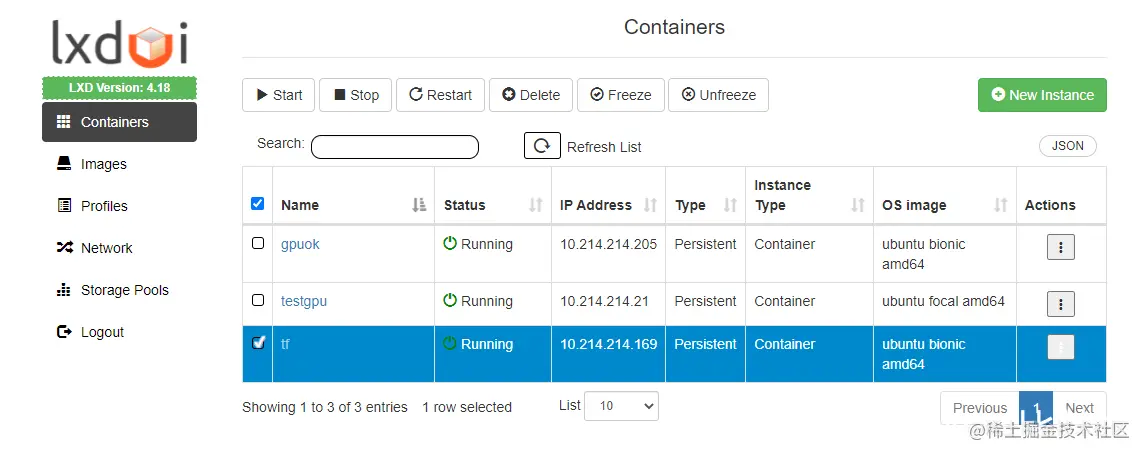The width and height of the screenshot is (1145, 456).
Task: Open the List page-size dropdown
Action: click(x=621, y=406)
